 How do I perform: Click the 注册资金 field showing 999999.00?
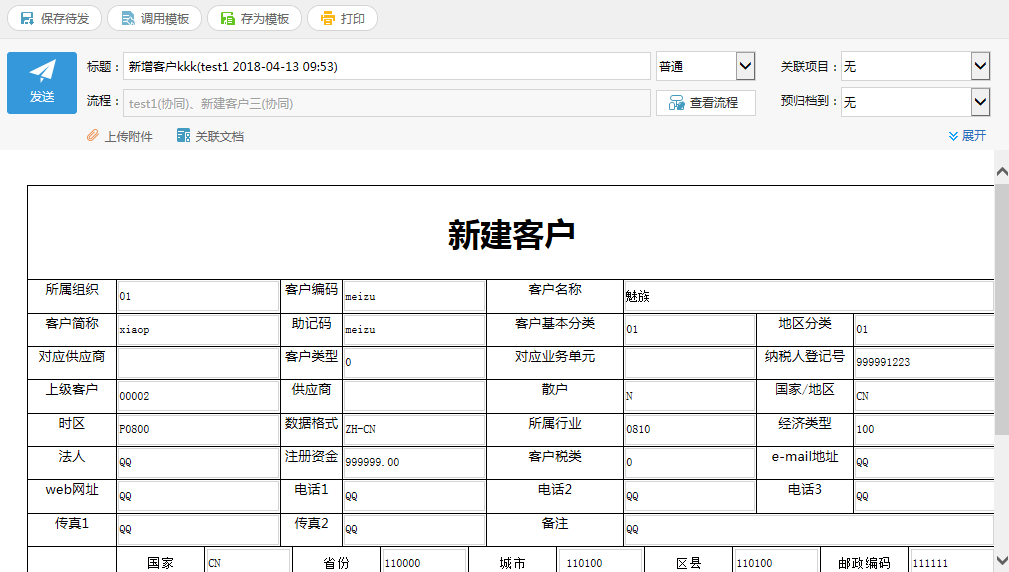413,462
